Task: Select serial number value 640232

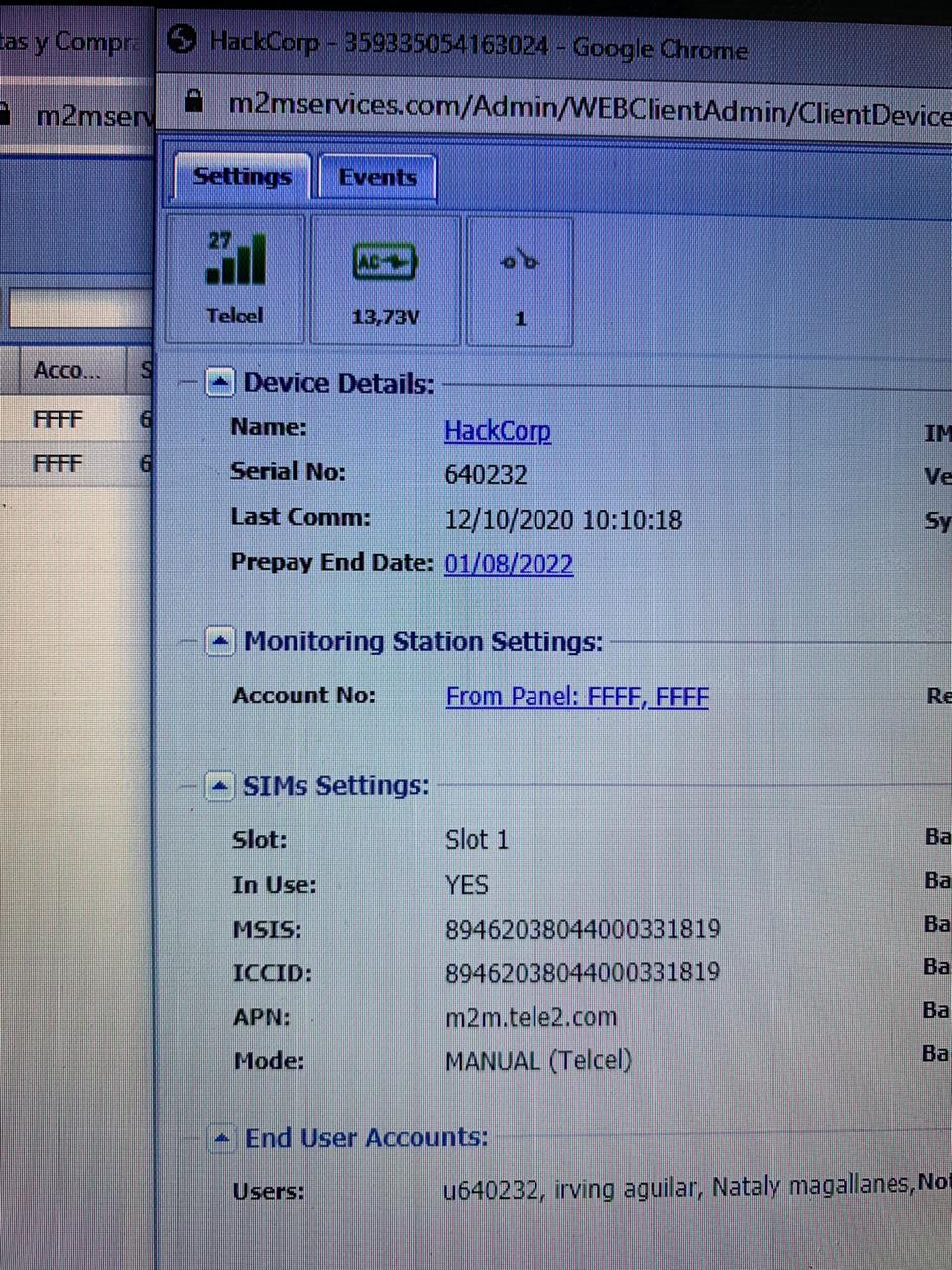Action: pos(486,474)
